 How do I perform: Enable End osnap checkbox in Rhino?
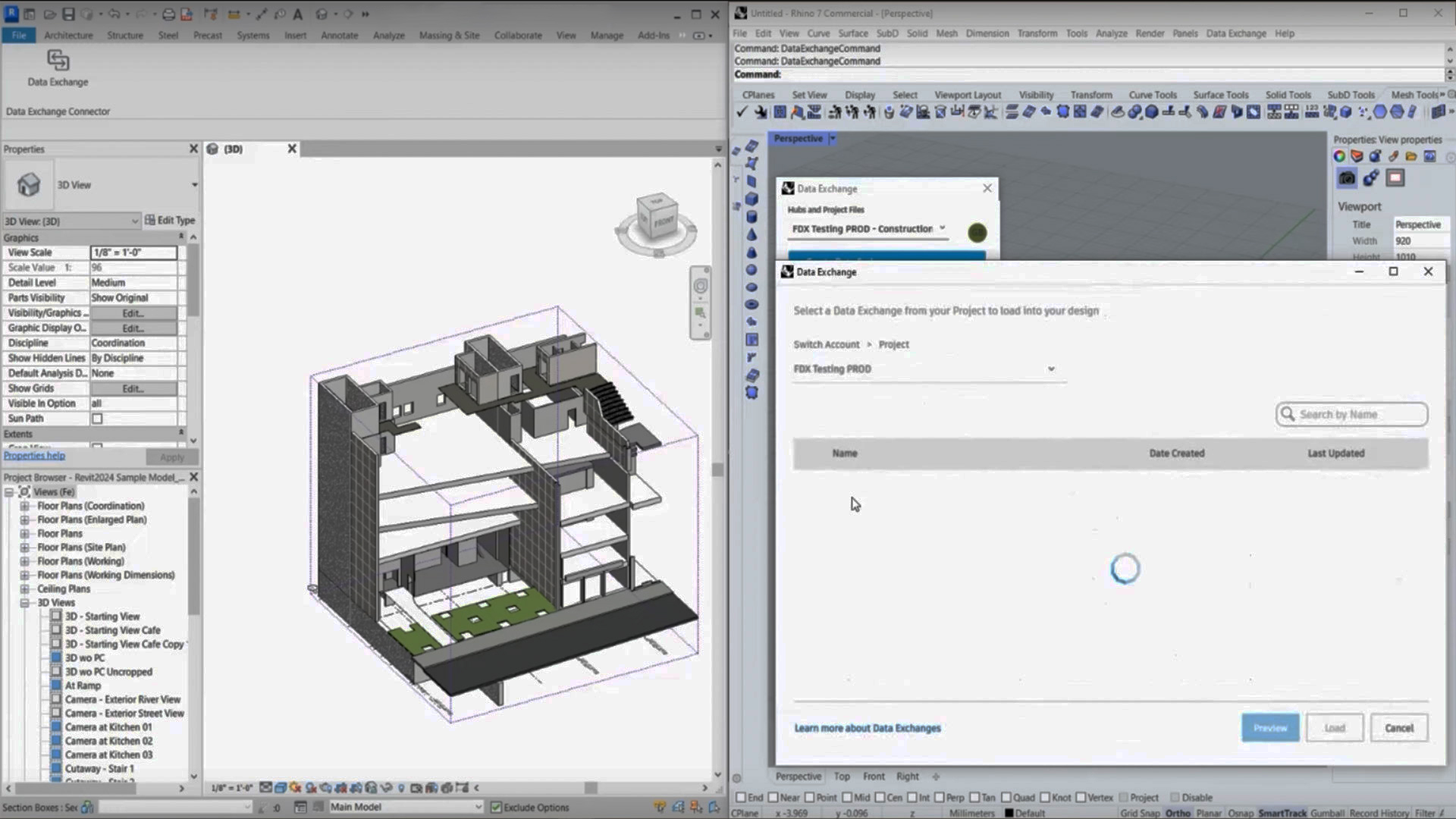(x=741, y=797)
